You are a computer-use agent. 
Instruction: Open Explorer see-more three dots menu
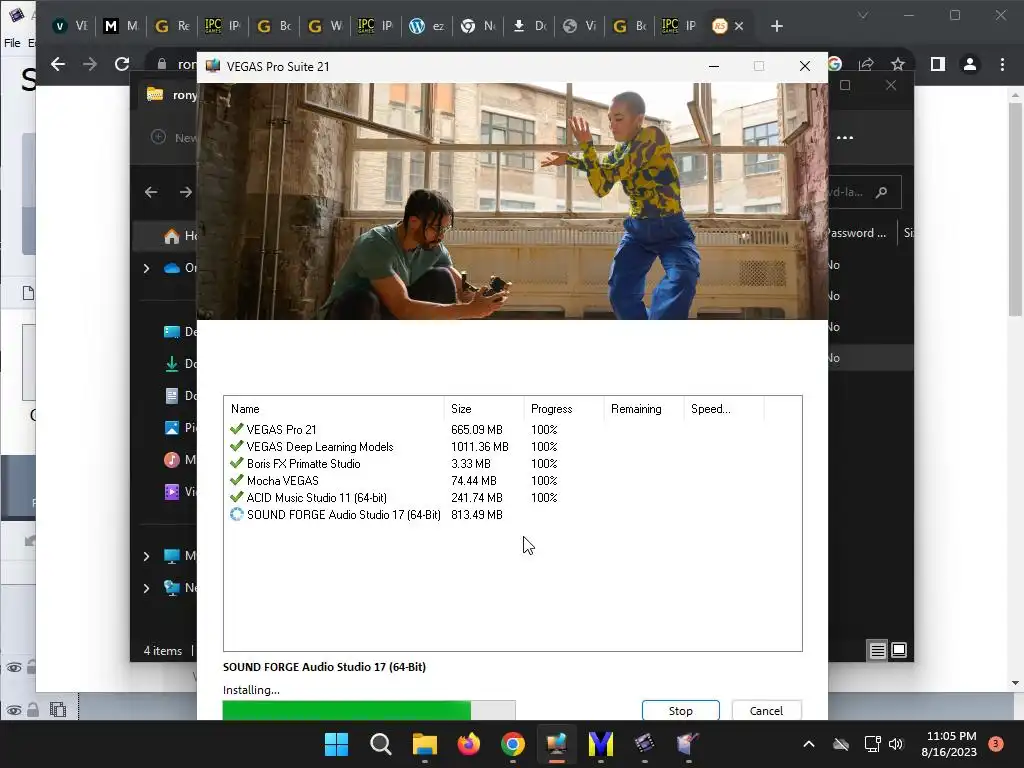click(845, 138)
